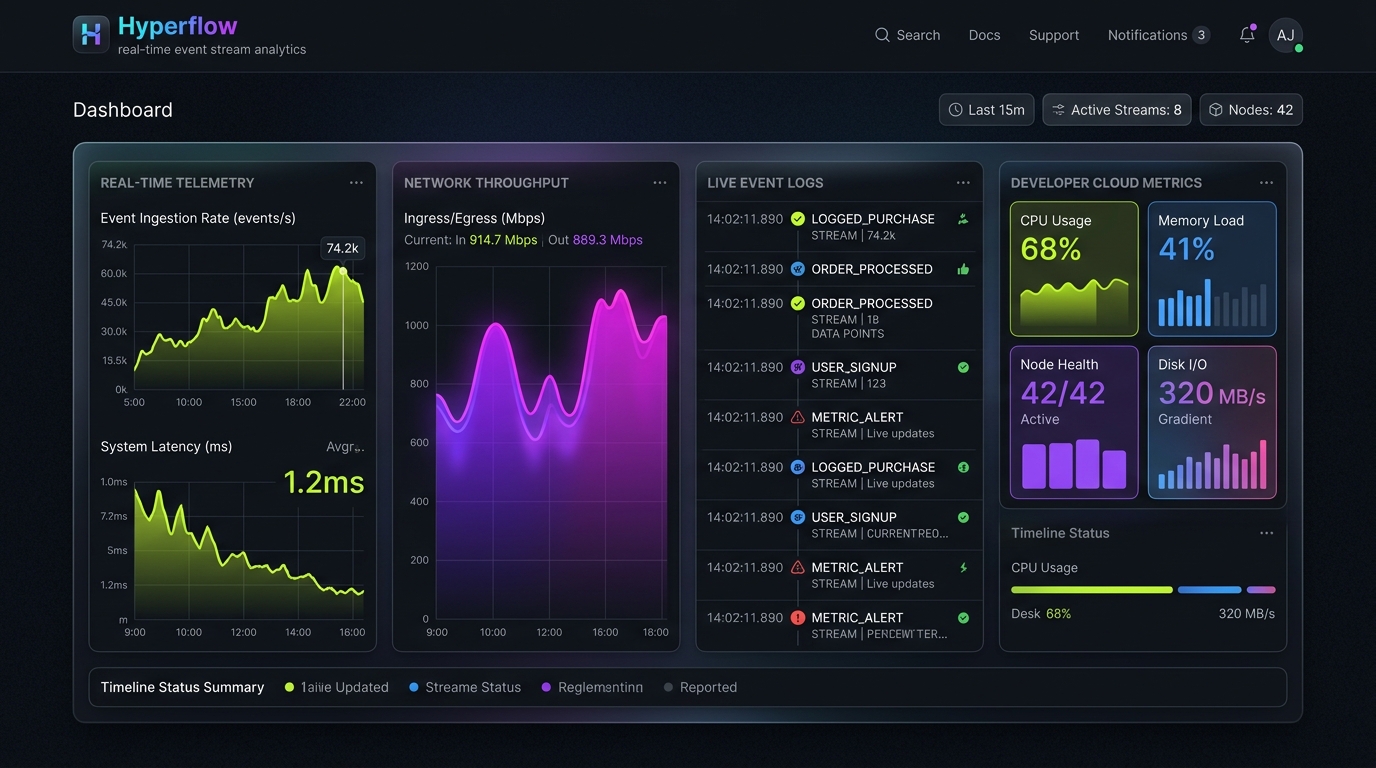Viewport: 1376px width, 768px height.
Task: Click the Desk 68% readout
Action: point(1041,613)
